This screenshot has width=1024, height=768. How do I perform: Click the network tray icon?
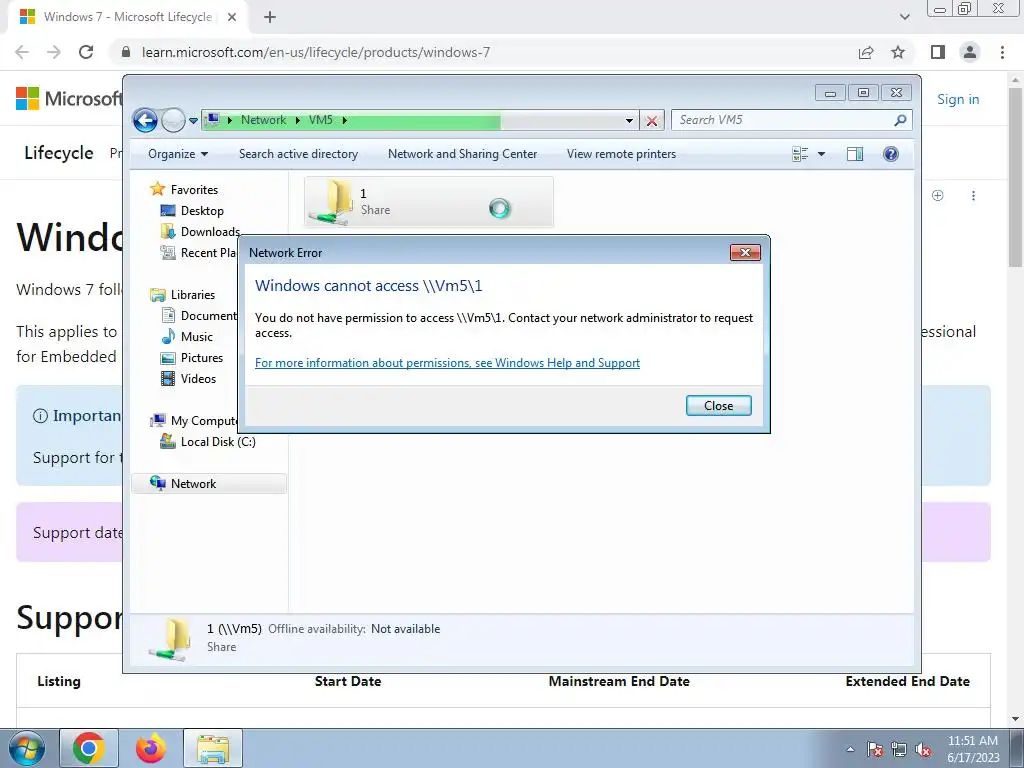tap(899, 749)
